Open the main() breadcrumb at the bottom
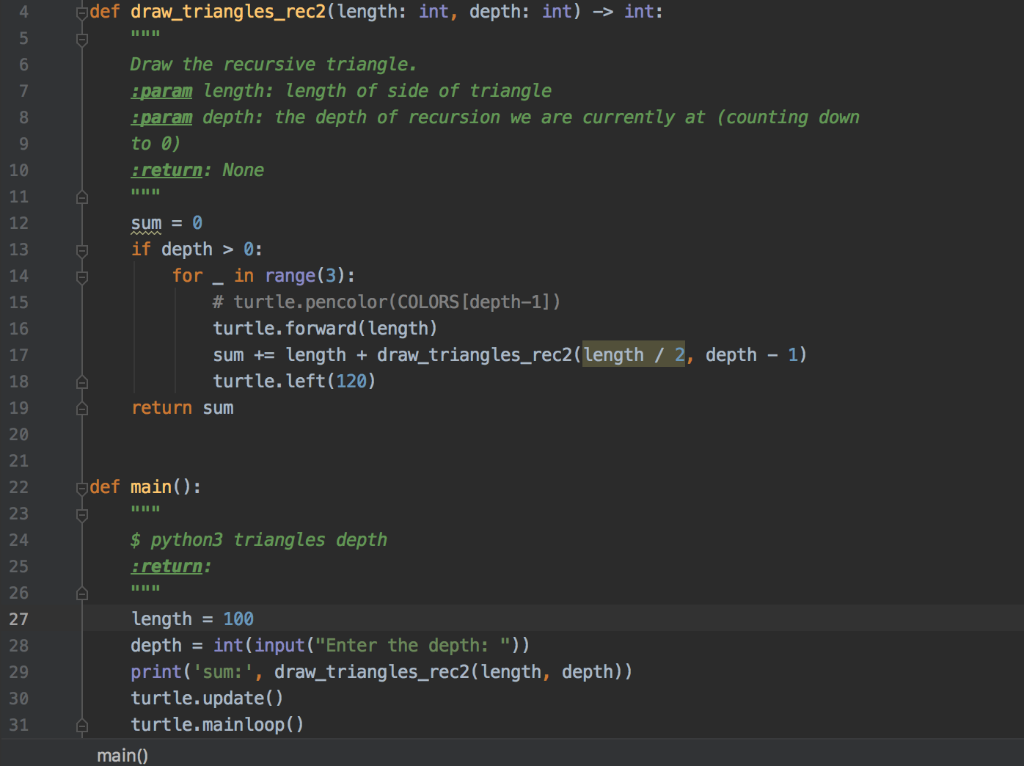1024x766 pixels. click(x=121, y=755)
